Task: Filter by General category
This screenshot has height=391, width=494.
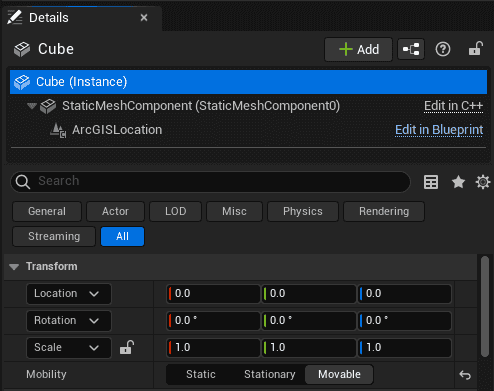Action: [47, 211]
